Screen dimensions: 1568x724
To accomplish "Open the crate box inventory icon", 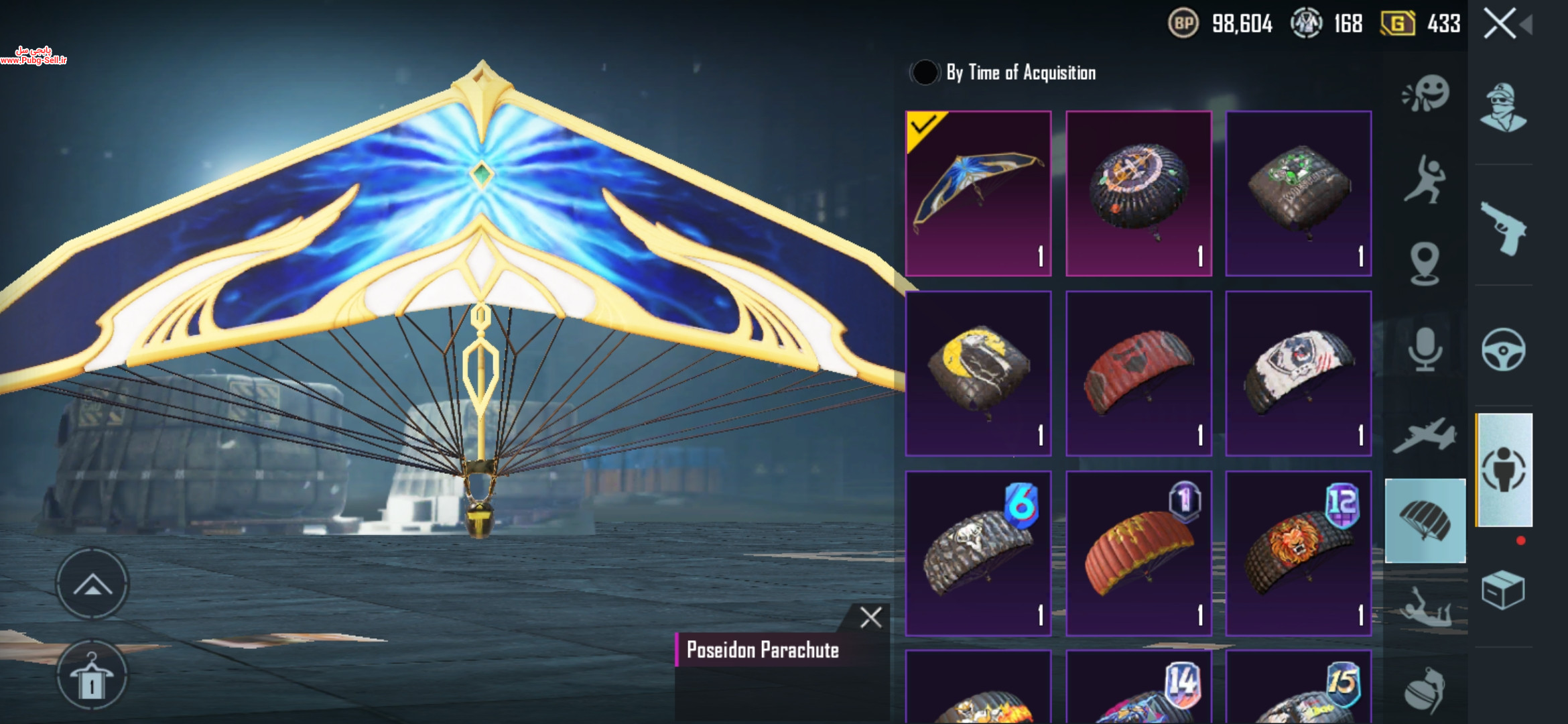I will 1503,590.
